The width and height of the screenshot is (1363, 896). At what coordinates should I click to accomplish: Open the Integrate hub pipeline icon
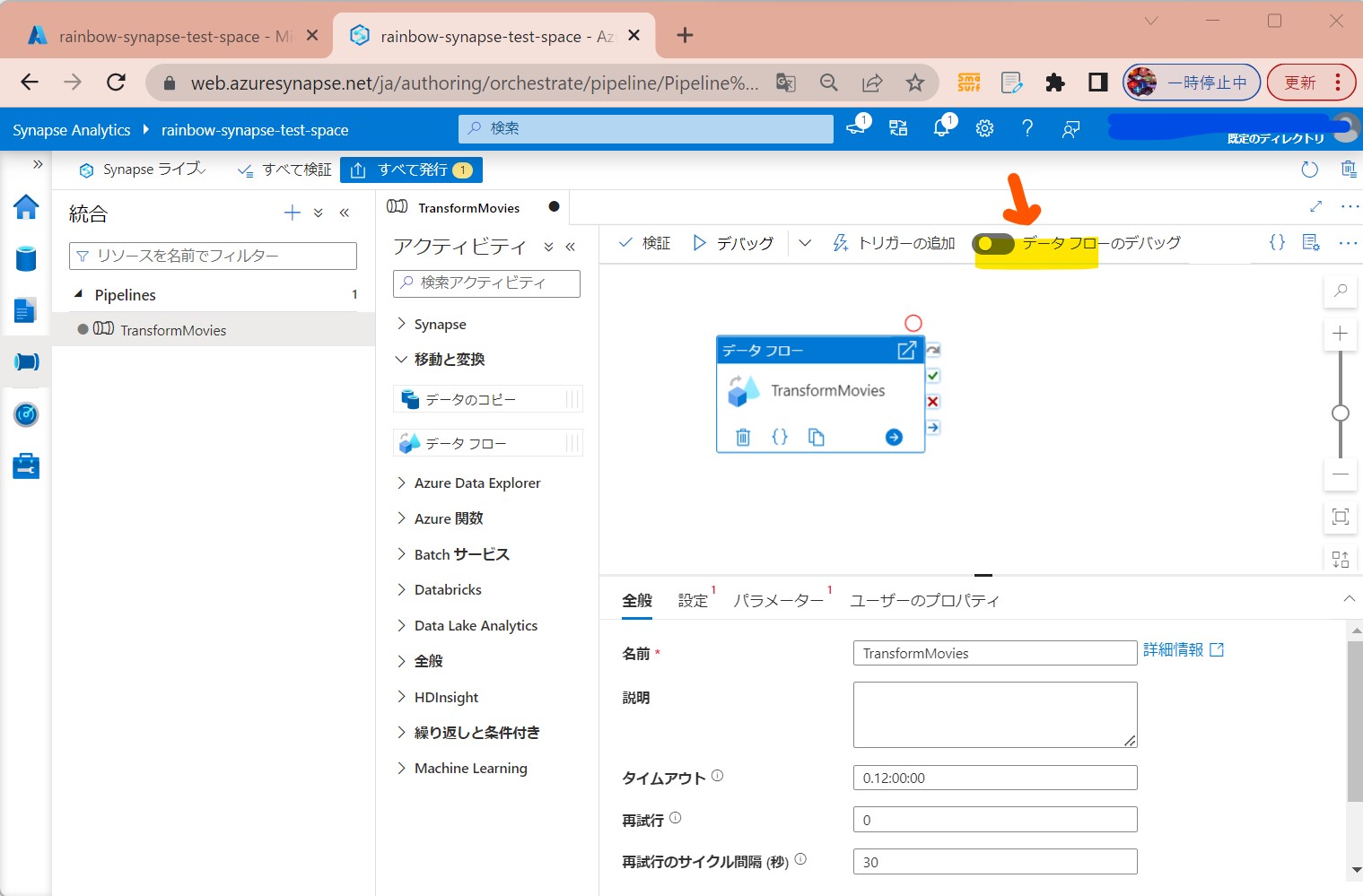(x=26, y=361)
